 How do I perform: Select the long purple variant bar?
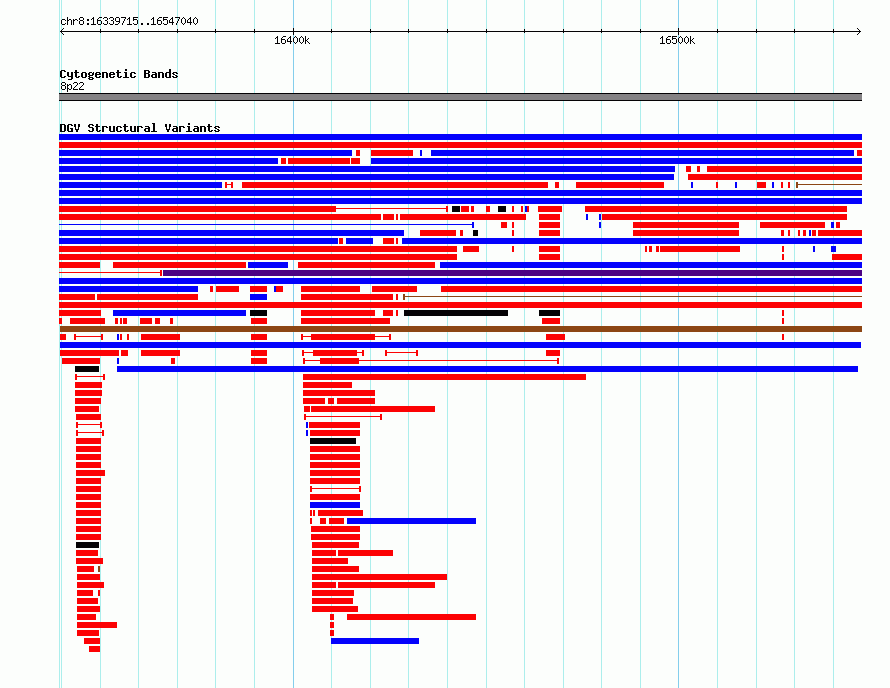512,273
